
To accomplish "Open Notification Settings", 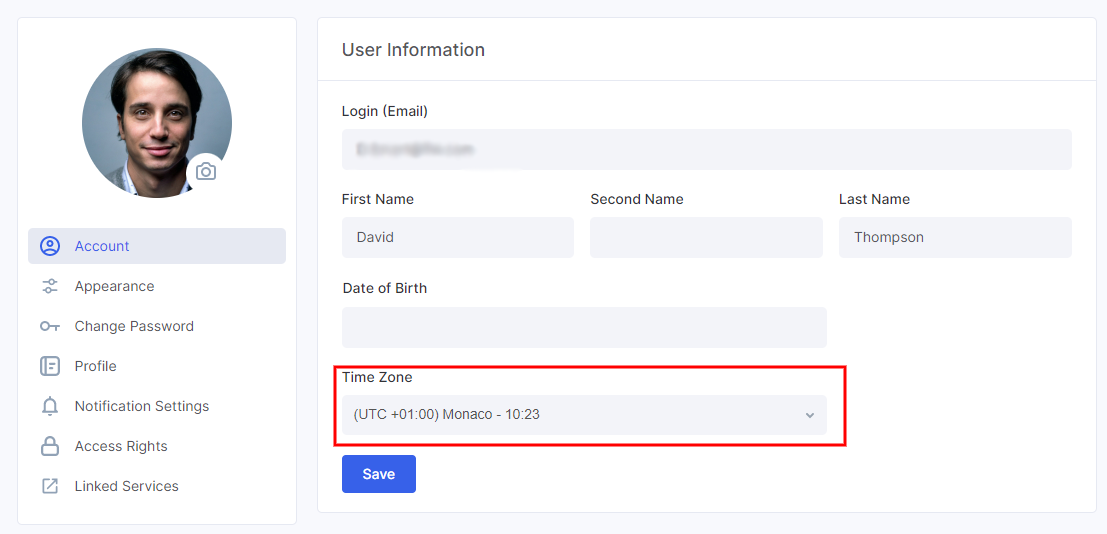I will [157, 406].
